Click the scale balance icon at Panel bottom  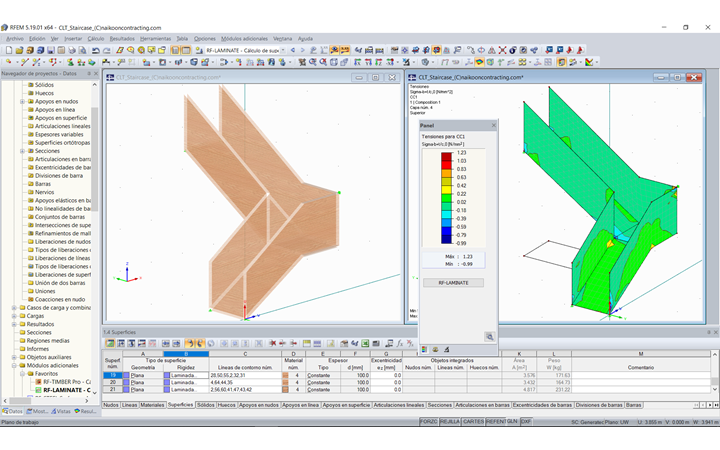click(x=435, y=350)
